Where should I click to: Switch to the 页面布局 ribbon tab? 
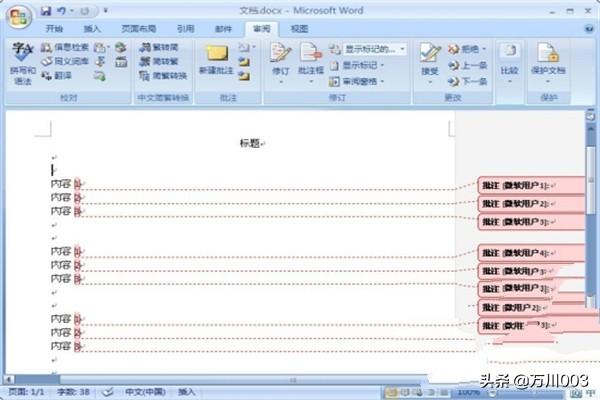coord(139,29)
